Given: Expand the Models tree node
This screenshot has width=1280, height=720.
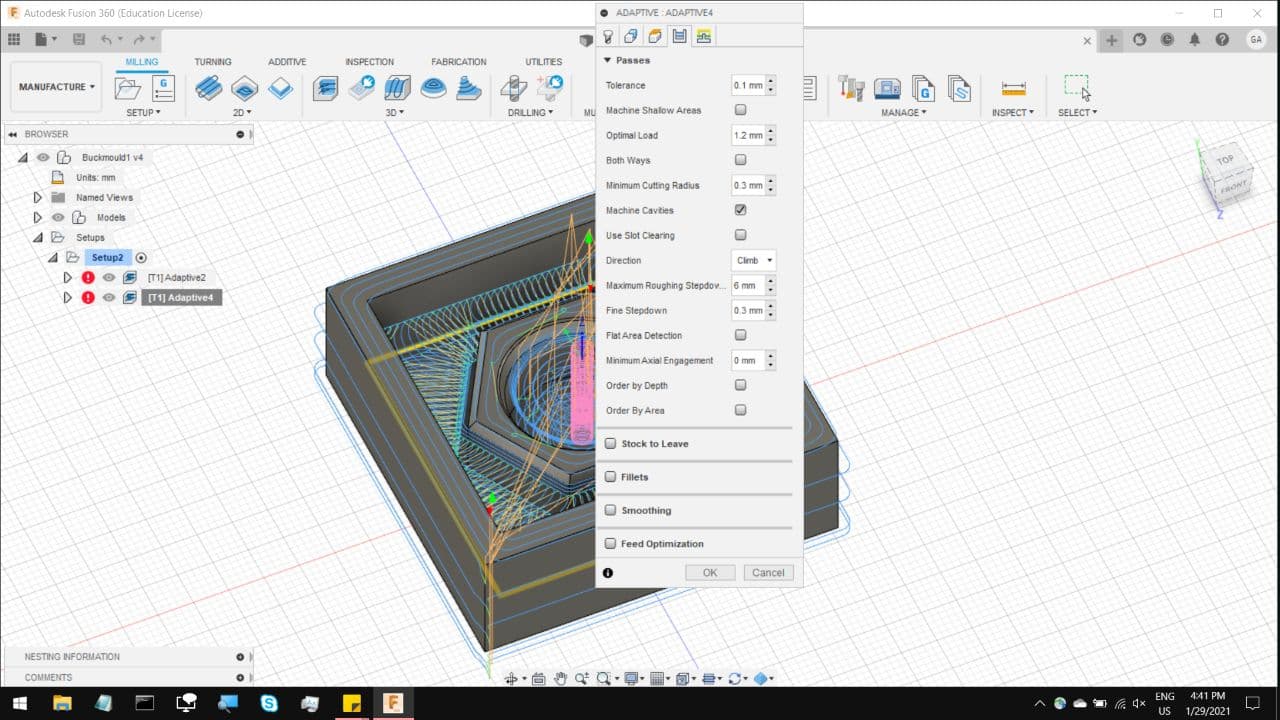Looking at the screenshot, I should click(x=37, y=218).
